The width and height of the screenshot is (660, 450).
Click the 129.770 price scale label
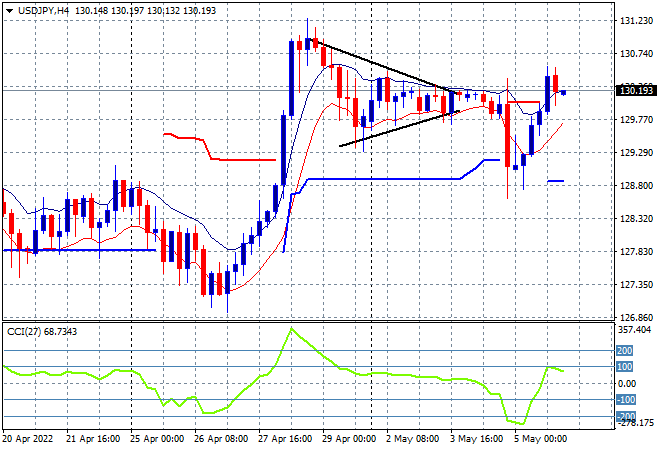point(636,120)
